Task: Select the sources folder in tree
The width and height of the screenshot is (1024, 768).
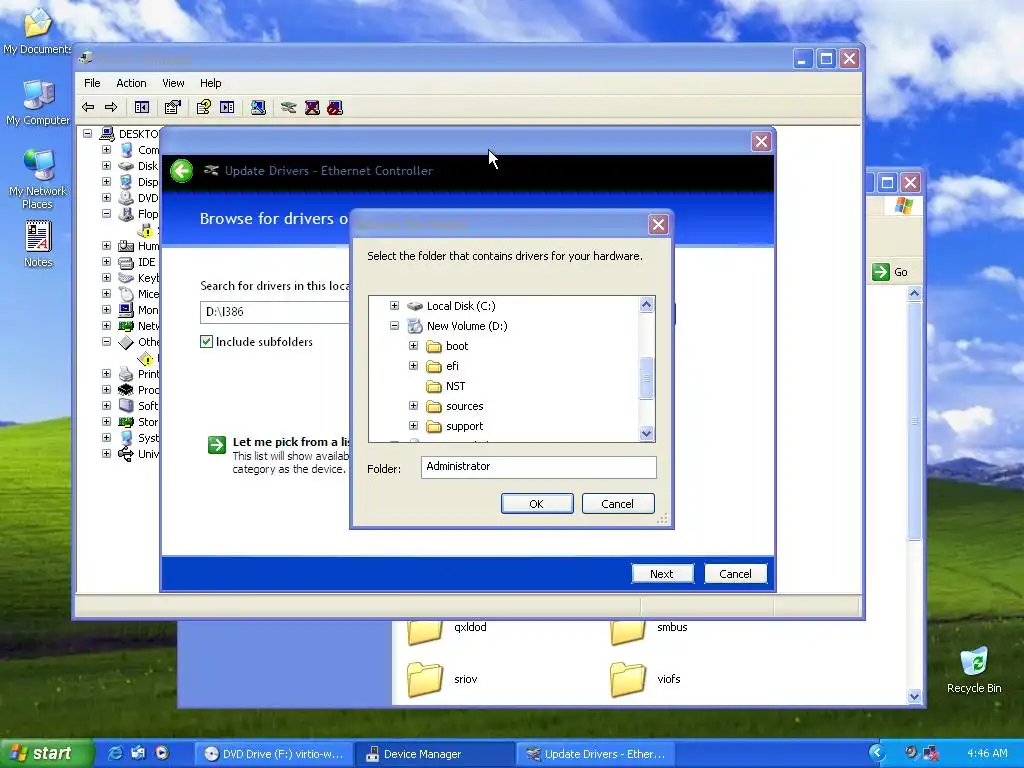Action: [x=455, y=406]
